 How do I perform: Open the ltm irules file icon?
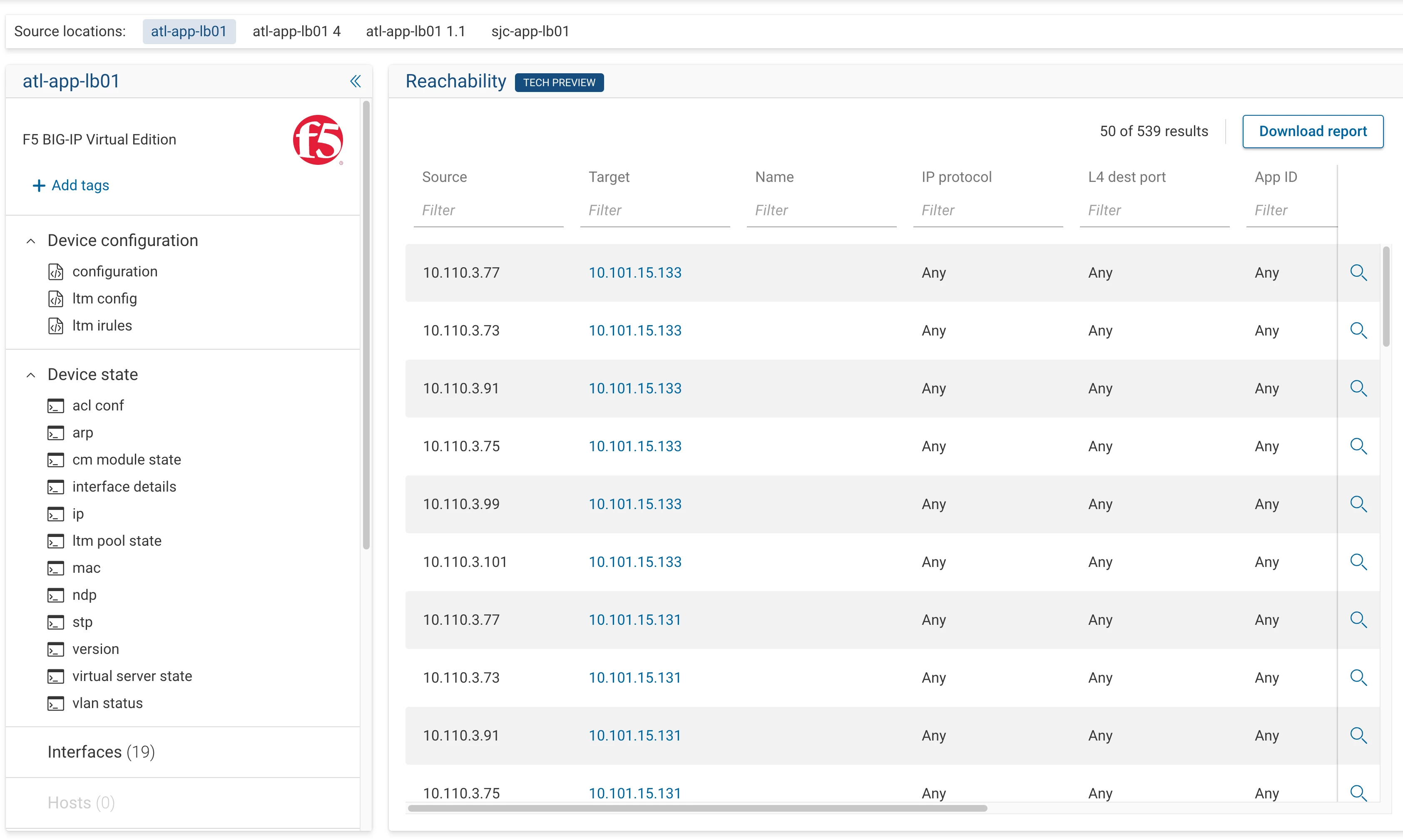coord(55,326)
